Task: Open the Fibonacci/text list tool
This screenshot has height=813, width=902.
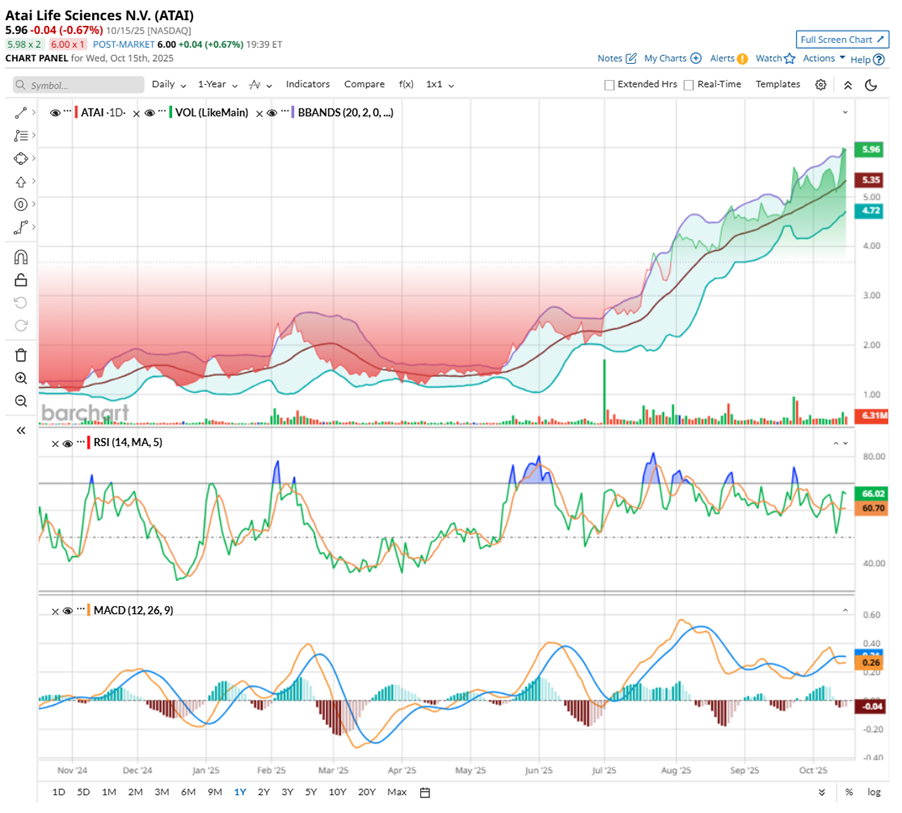Action: (21, 135)
